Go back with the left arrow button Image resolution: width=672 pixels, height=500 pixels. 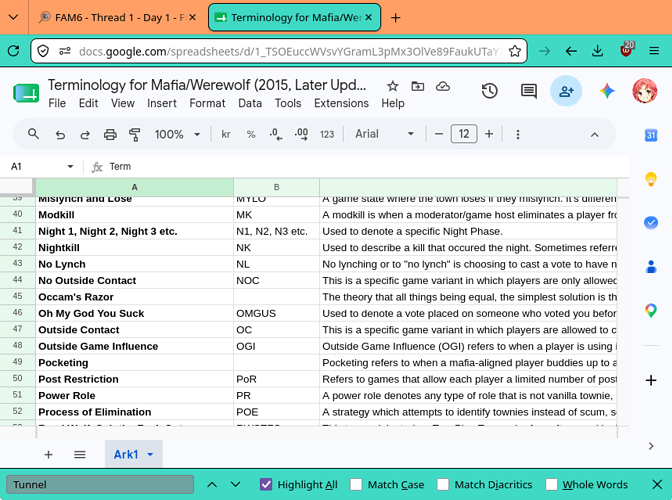coord(571,51)
